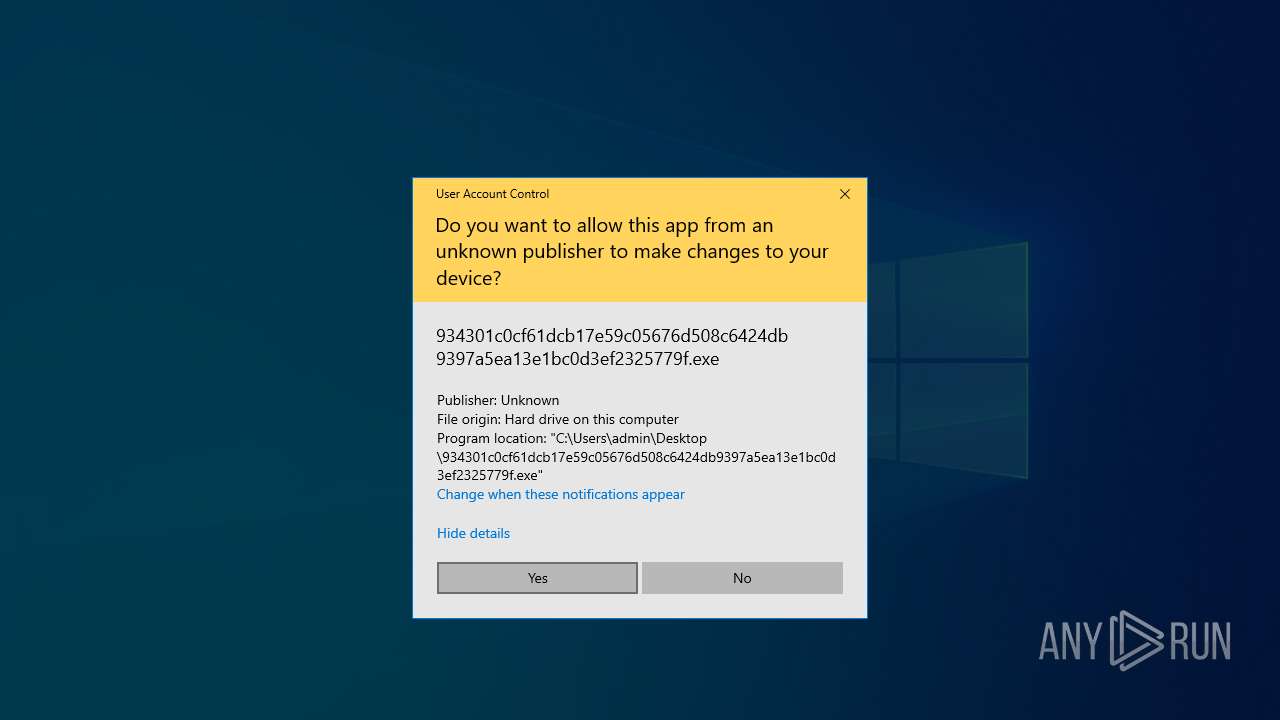This screenshot has height=720, width=1280.
Task: Click Yes to allow the app
Action: point(537,578)
